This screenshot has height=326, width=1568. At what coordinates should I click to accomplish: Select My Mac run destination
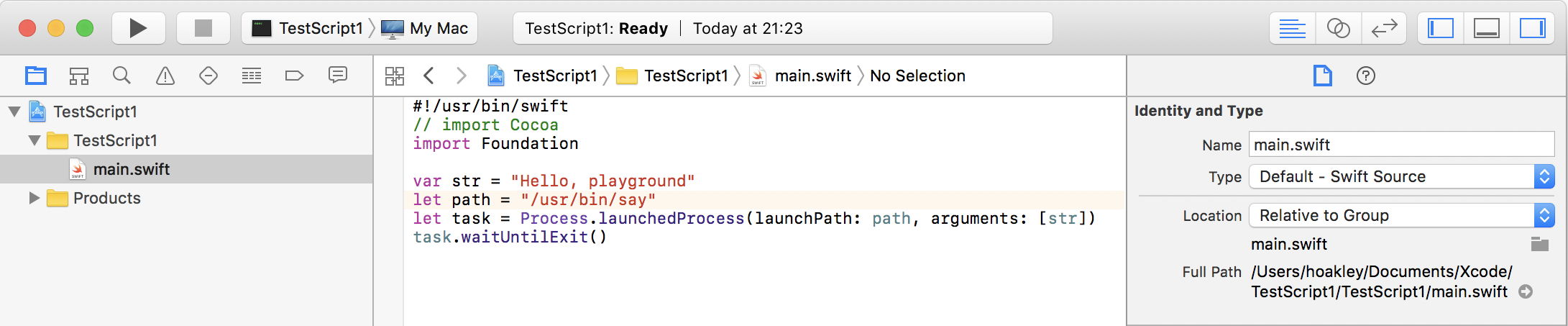point(426,28)
